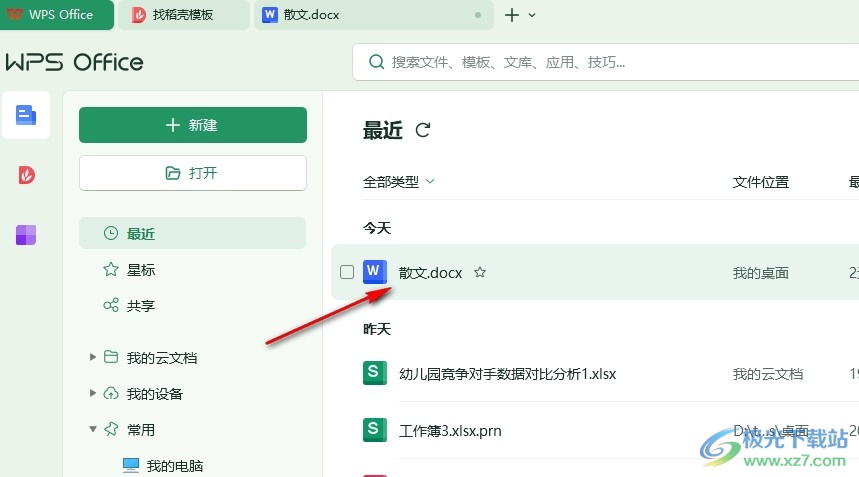Click the Word icon of 散文.docx

(375, 272)
